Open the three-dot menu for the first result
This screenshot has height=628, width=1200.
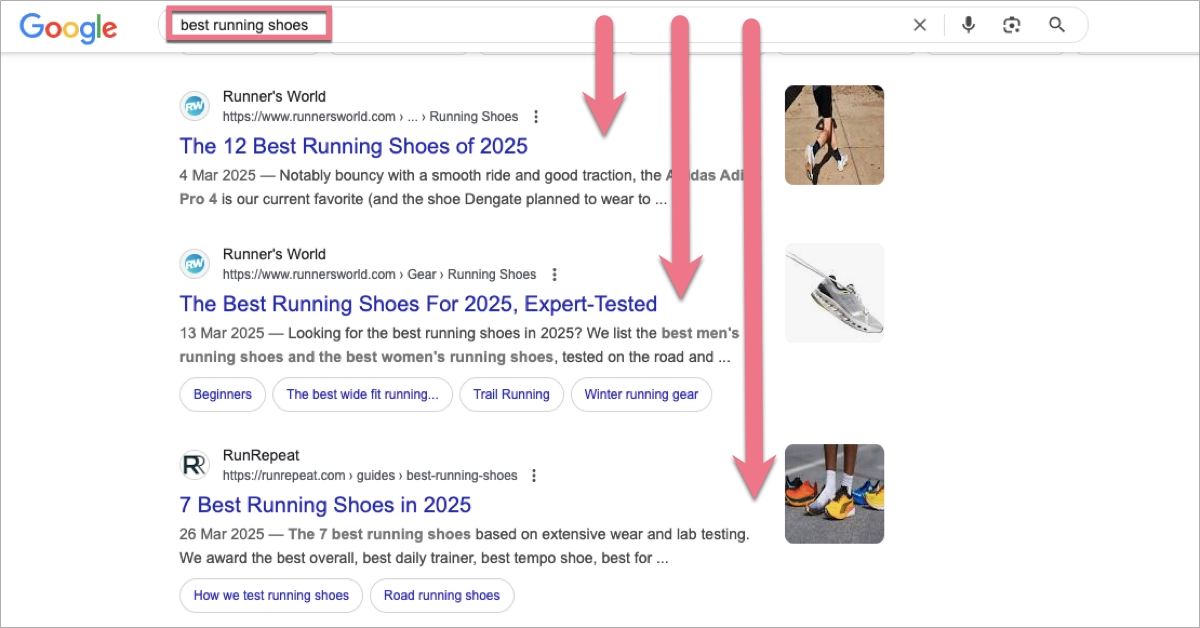537,116
